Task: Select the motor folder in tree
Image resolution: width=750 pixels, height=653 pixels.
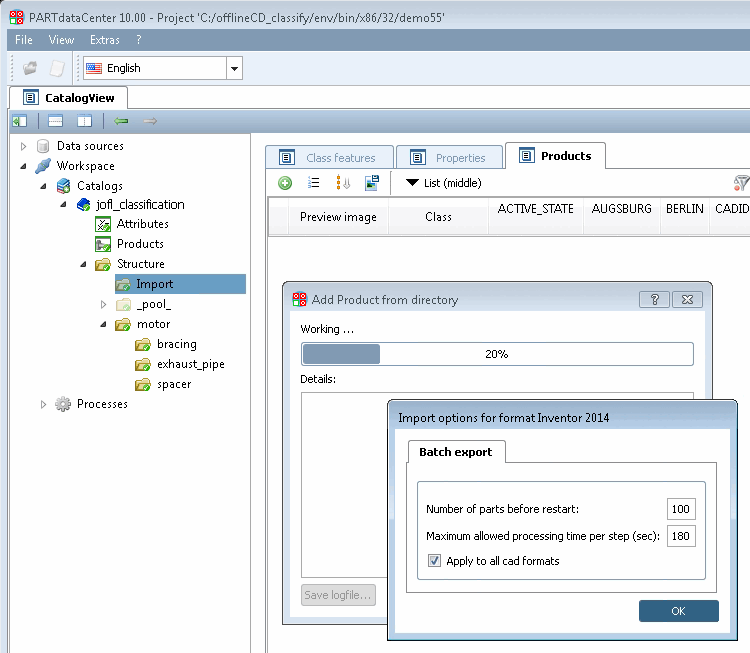Action: click(154, 324)
